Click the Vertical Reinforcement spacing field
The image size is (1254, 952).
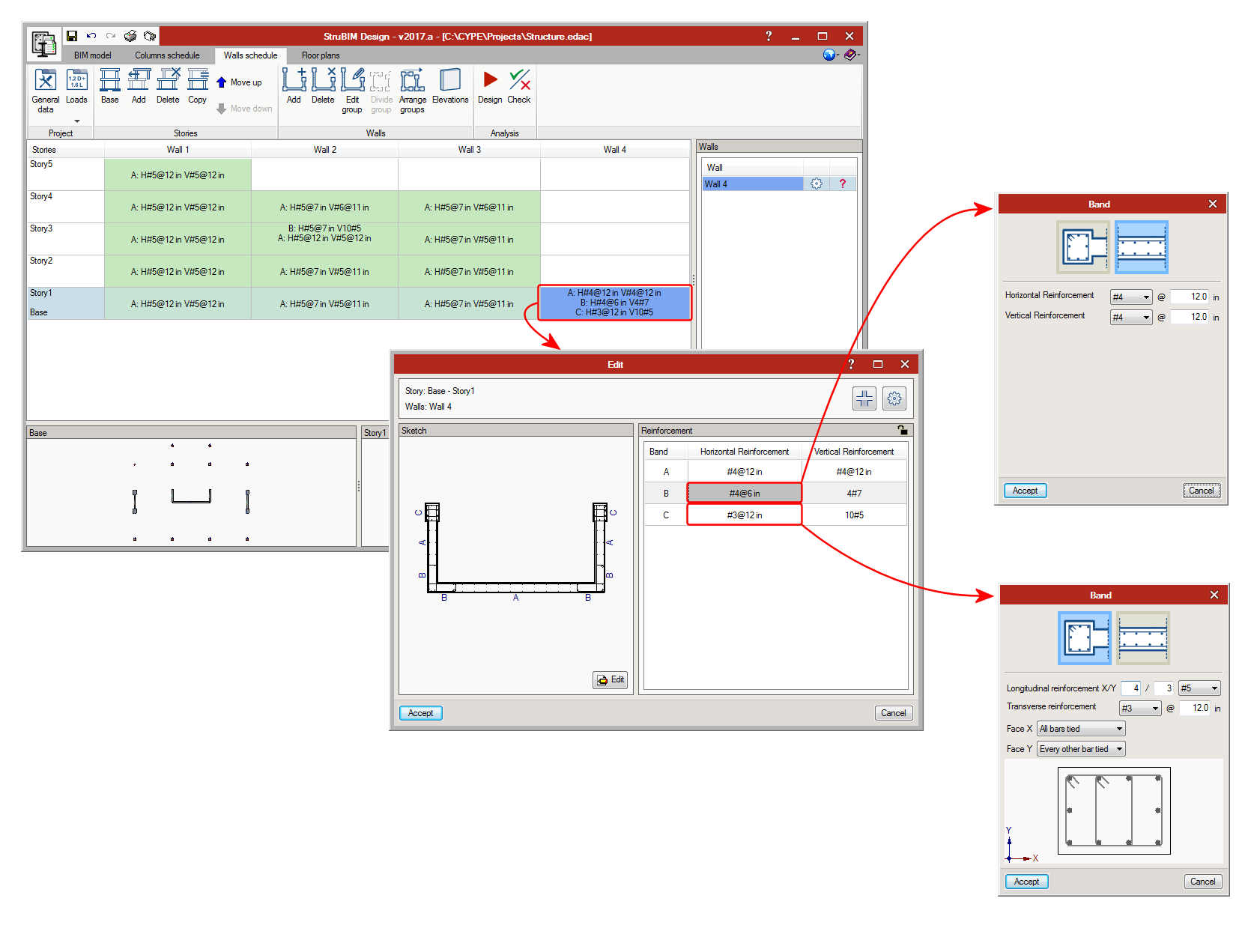tap(1189, 318)
